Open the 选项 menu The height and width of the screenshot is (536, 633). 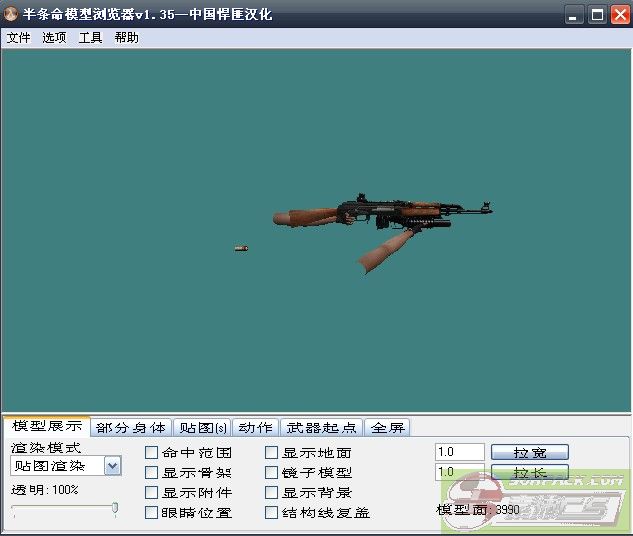54,38
